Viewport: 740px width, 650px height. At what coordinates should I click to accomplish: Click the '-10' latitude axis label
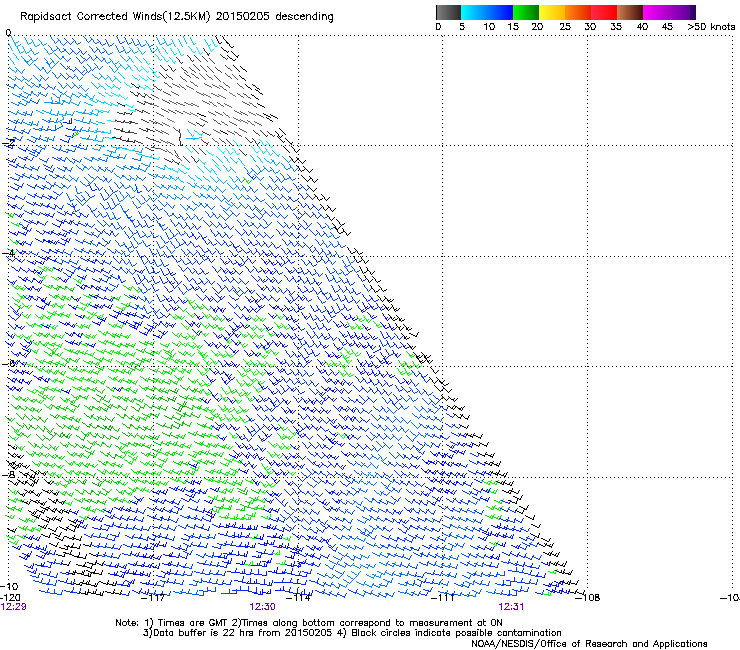pyautogui.click(x=9, y=586)
